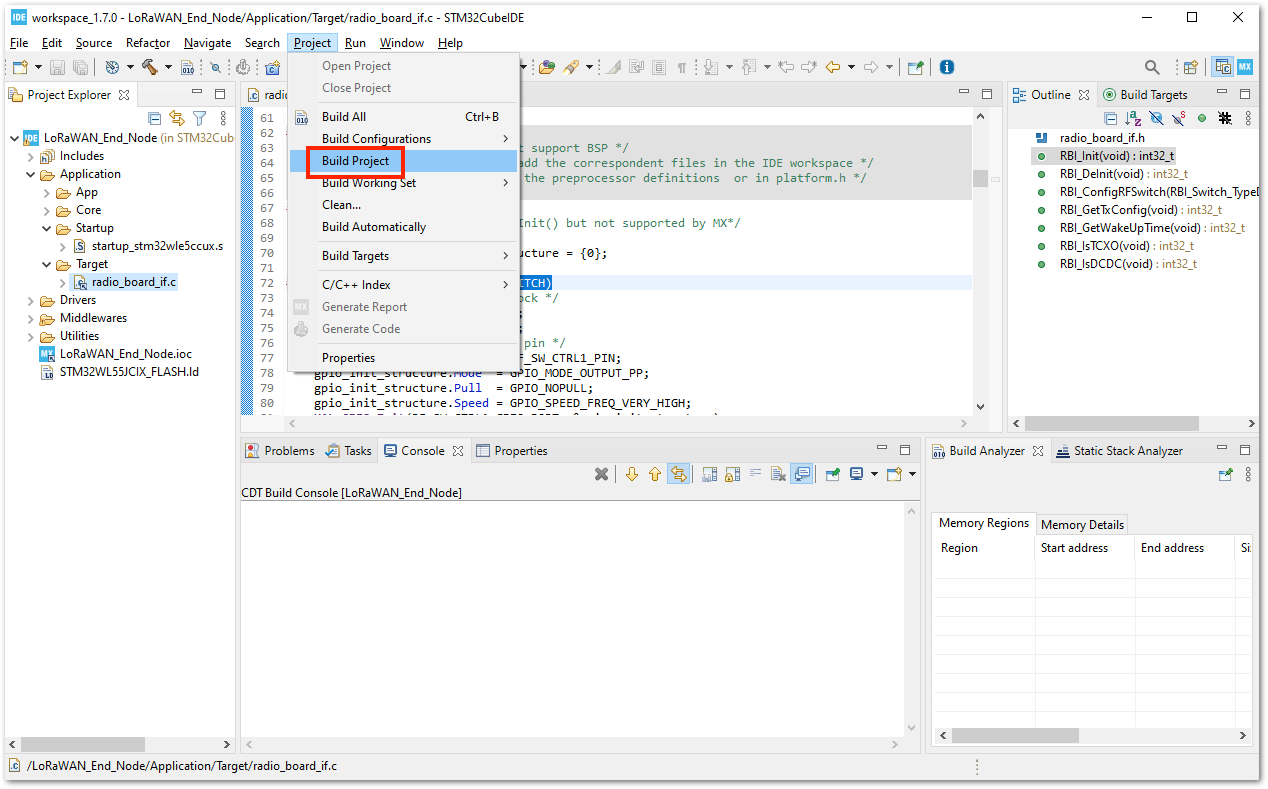
Task: Maximize the Console view panel
Action: click(x=905, y=450)
